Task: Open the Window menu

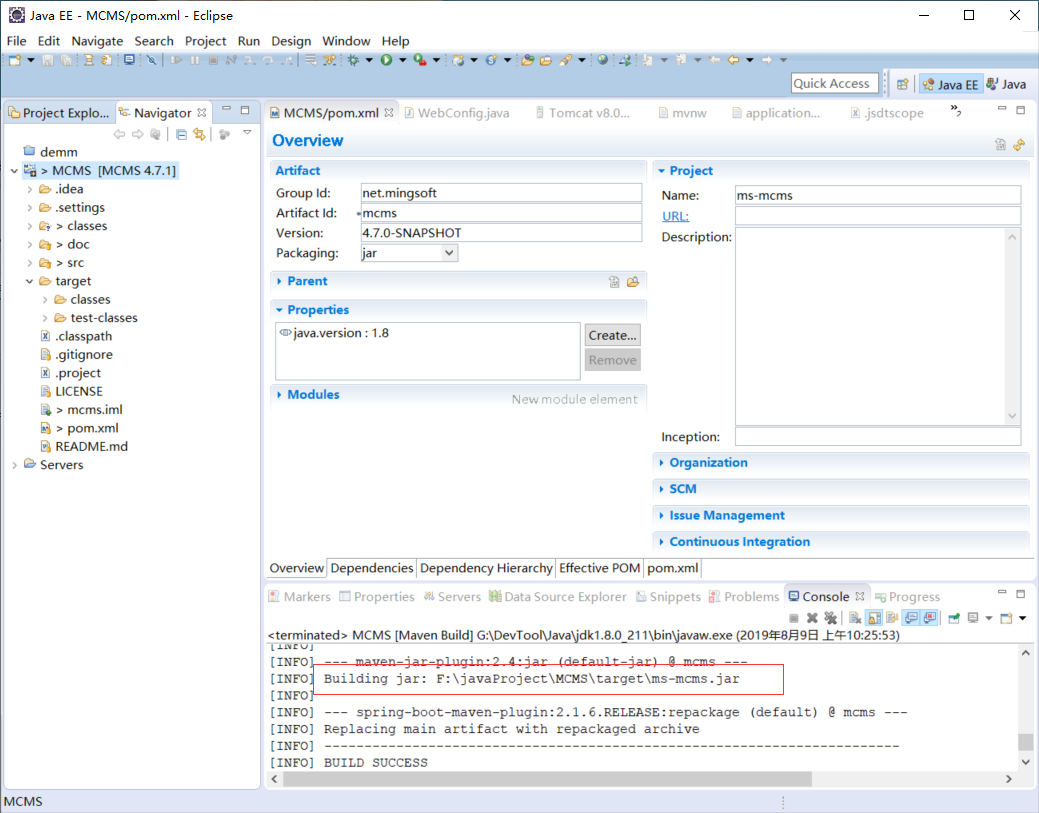Action: [346, 41]
